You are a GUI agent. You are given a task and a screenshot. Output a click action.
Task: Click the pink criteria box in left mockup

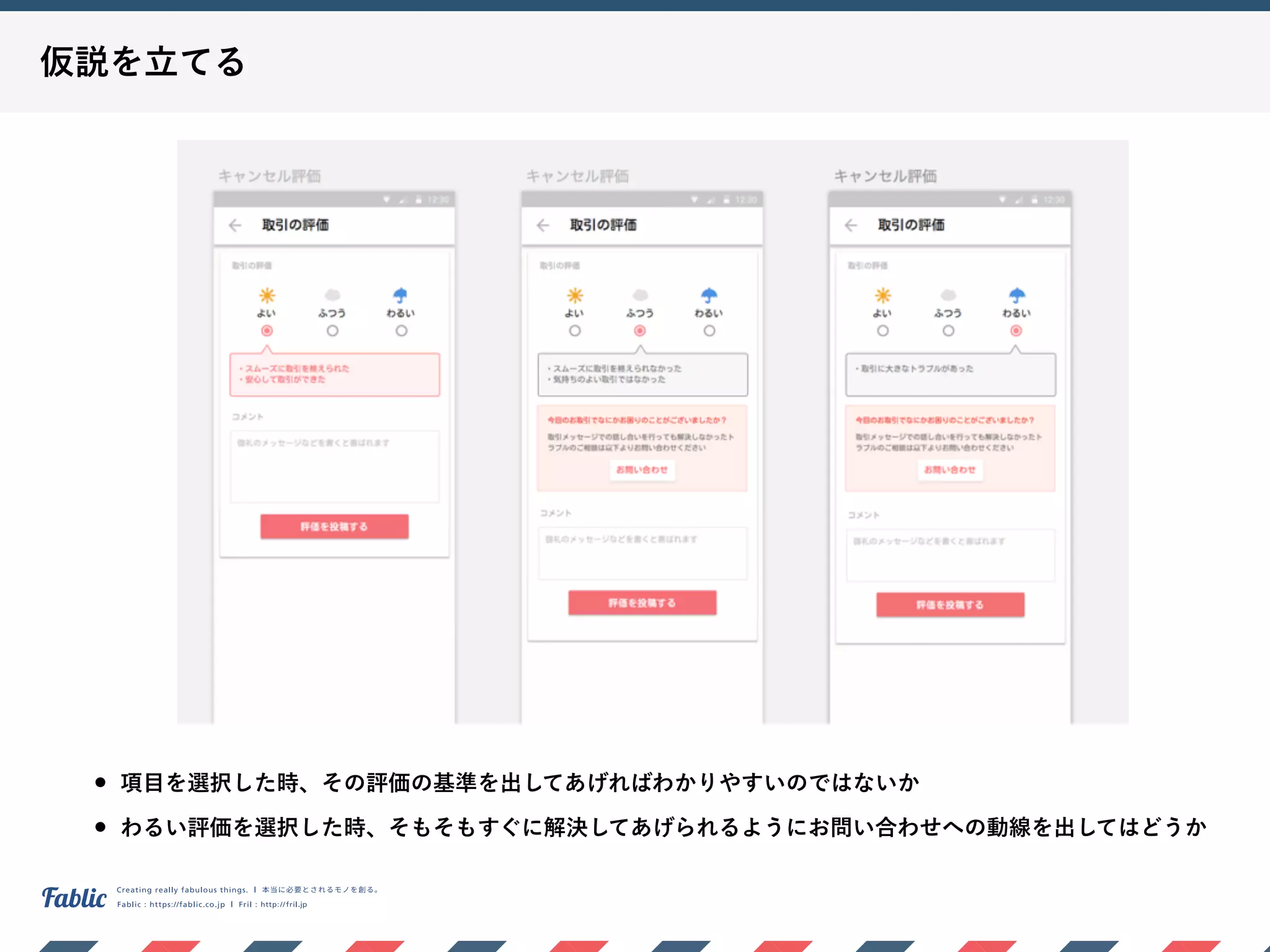tap(335, 374)
